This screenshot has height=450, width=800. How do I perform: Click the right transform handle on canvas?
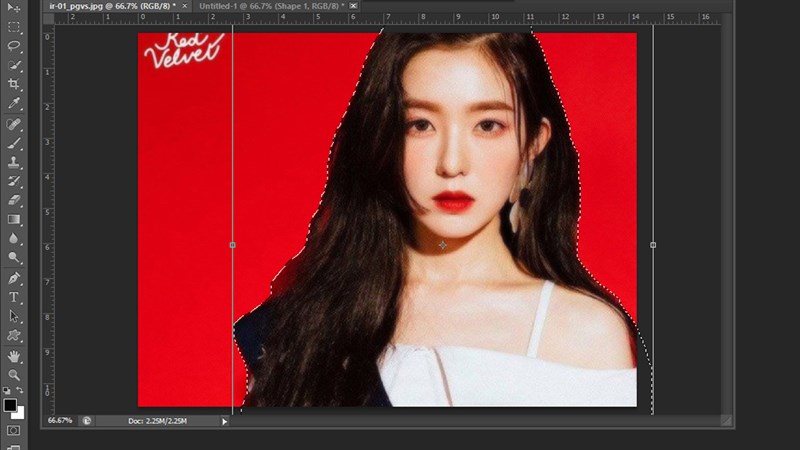coord(653,245)
